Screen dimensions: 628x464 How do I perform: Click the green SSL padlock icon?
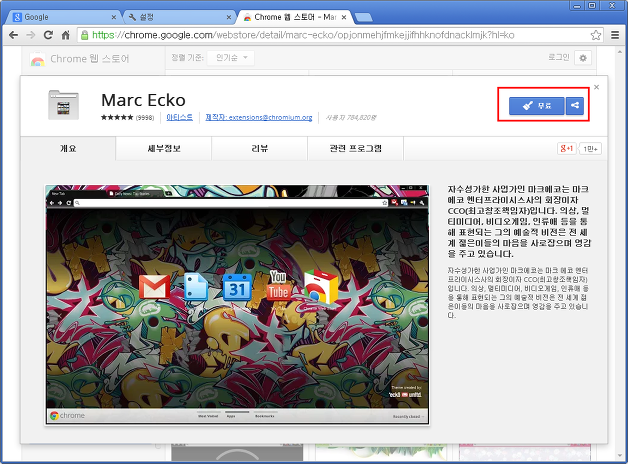pos(85,35)
